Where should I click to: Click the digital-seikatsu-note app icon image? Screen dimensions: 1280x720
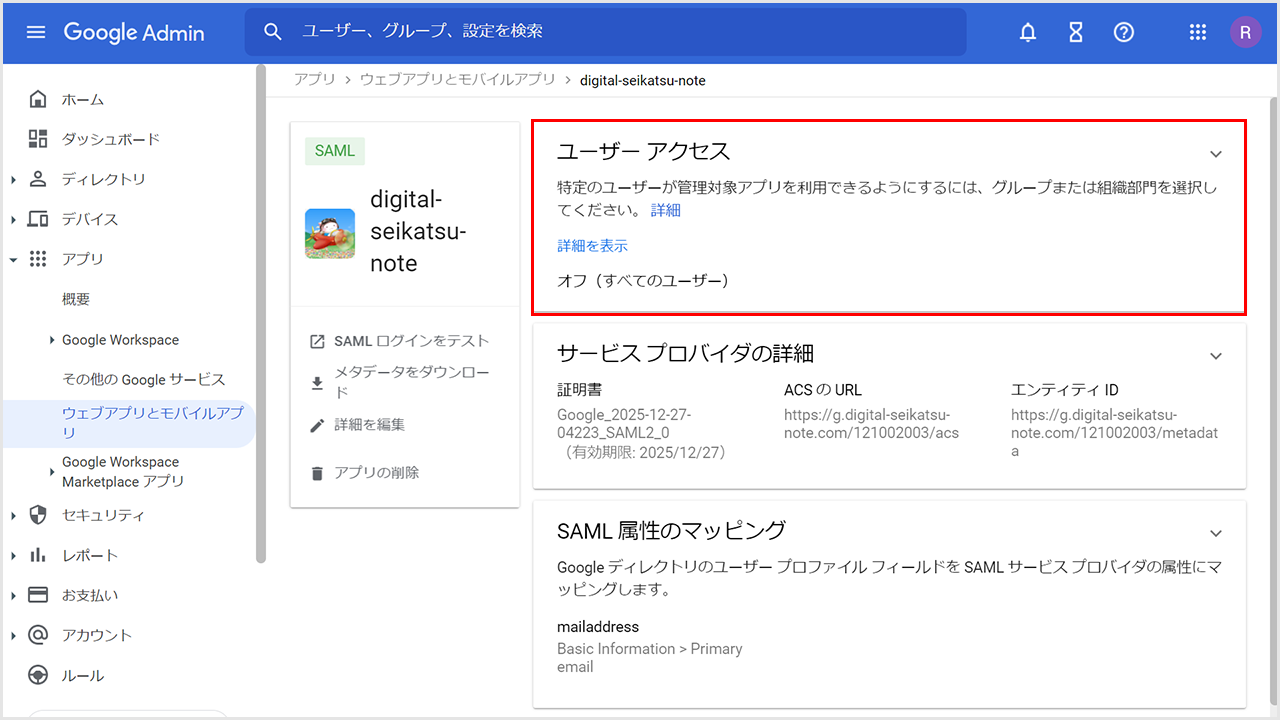[330, 234]
